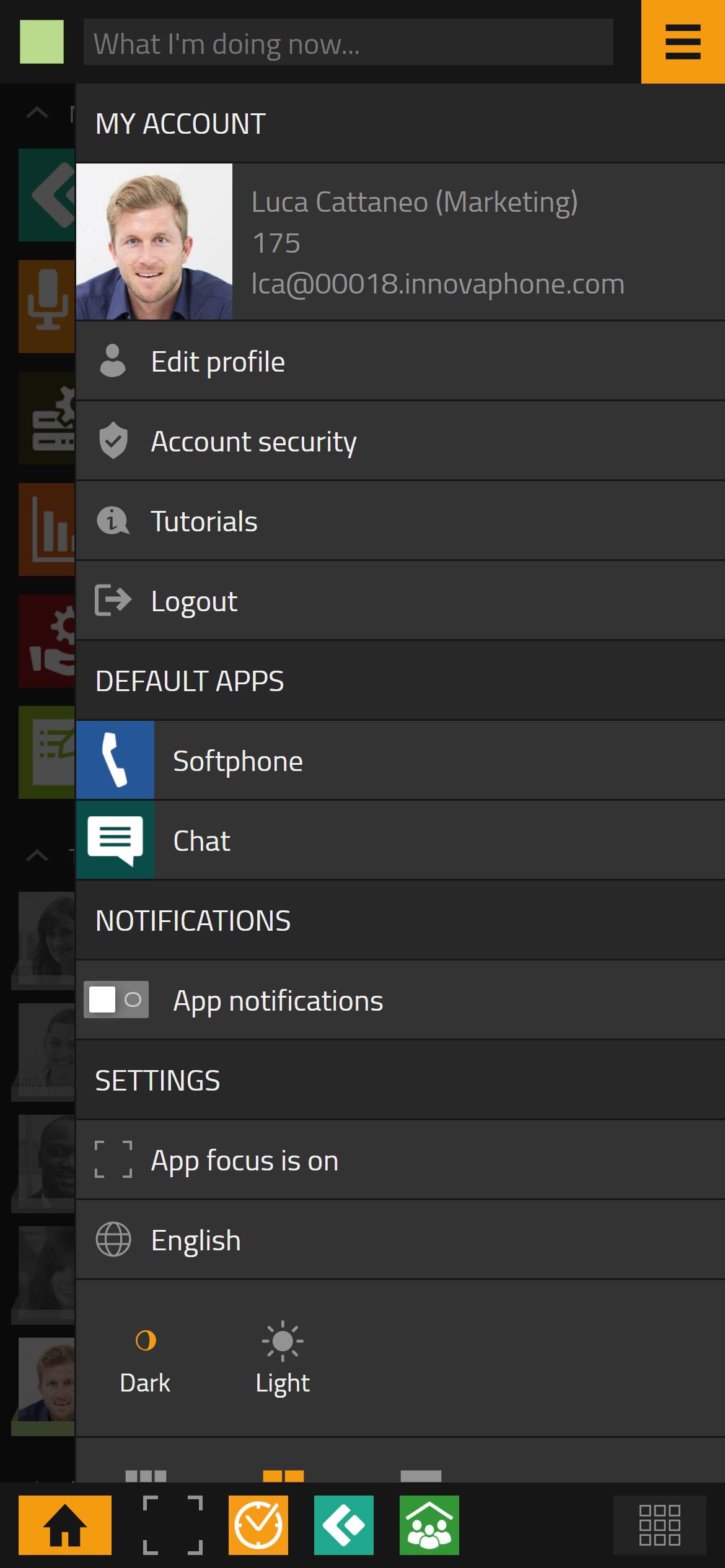
Task: Open the teal diamond app tile in sidebar
Action: click(x=46, y=195)
